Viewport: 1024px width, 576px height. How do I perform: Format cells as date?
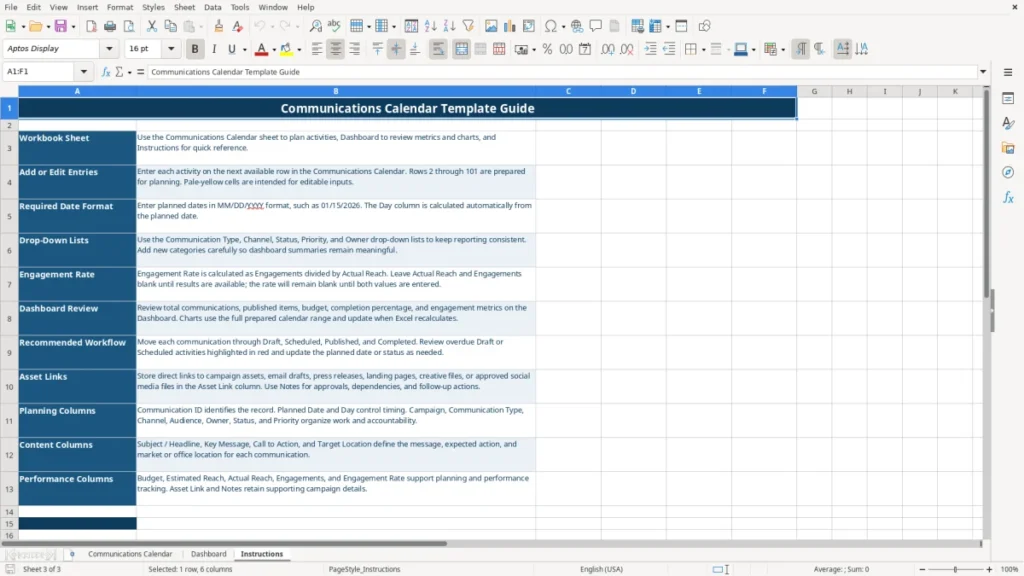click(585, 49)
